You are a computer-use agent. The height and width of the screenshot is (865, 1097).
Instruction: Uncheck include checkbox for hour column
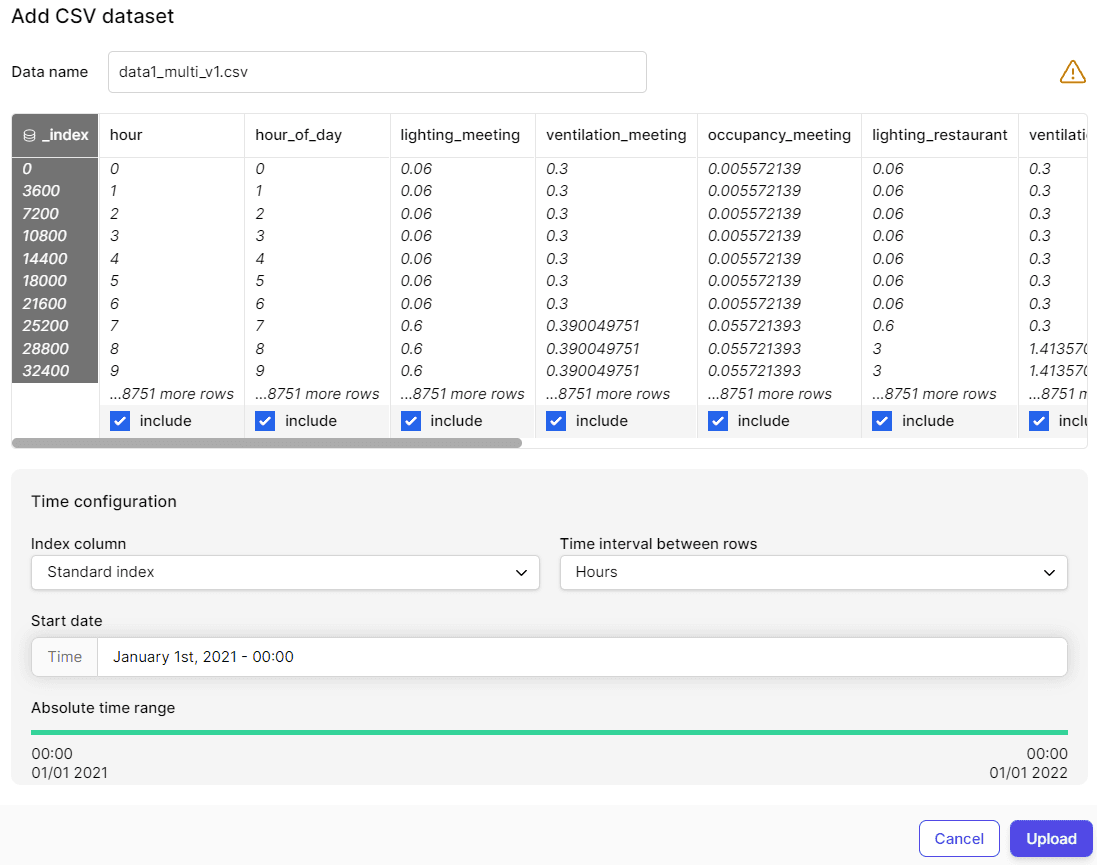tap(120, 421)
